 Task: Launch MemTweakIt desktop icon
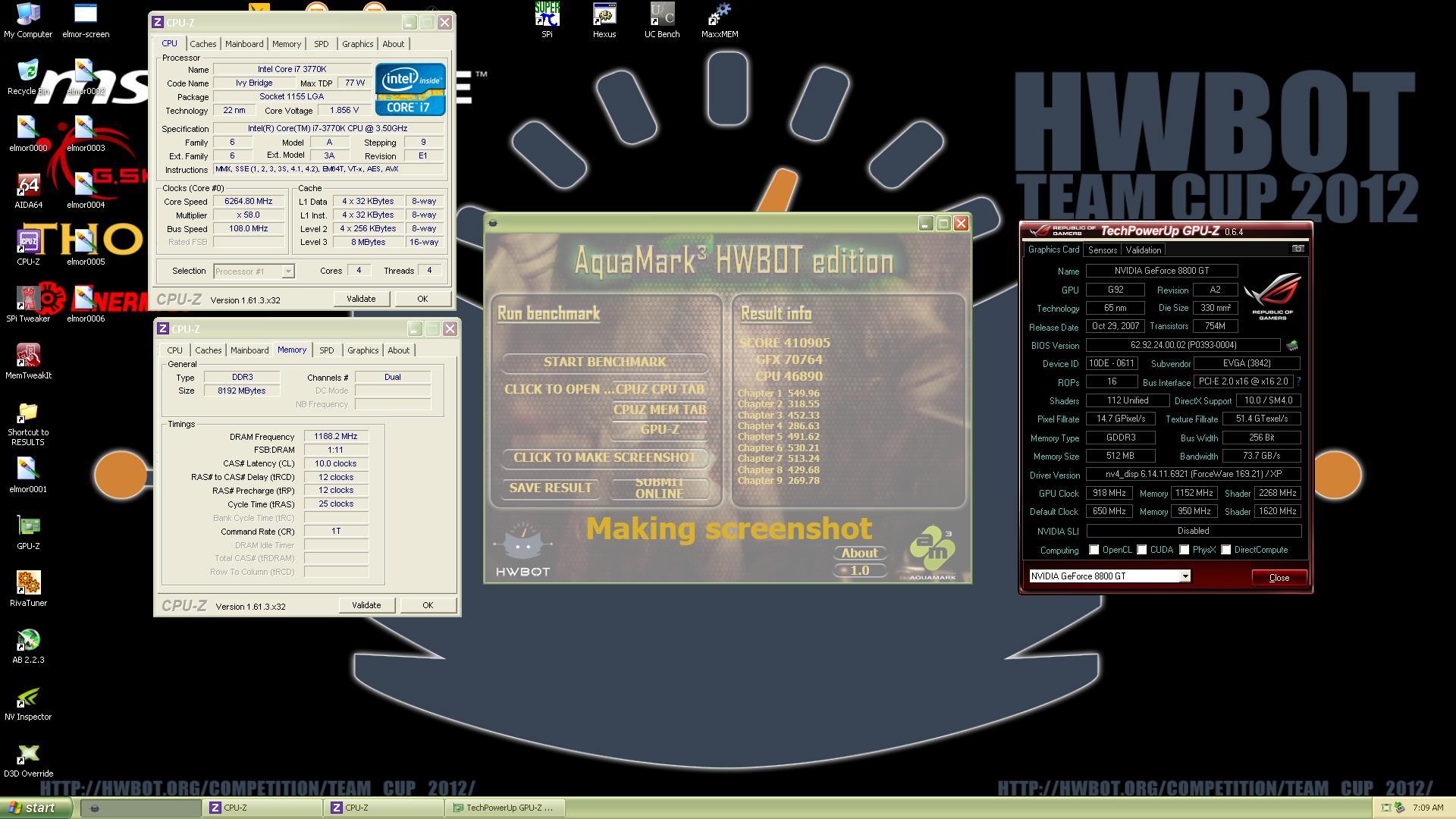pyautogui.click(x=28, y=361)
